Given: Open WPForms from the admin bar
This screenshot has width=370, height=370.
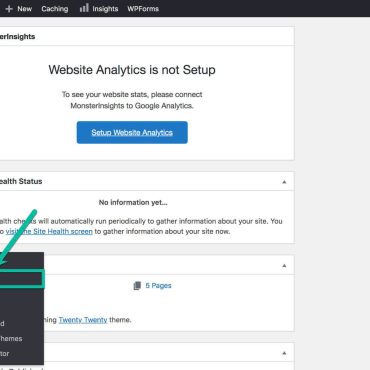Looking at the screenshot, I should point(143,9).
